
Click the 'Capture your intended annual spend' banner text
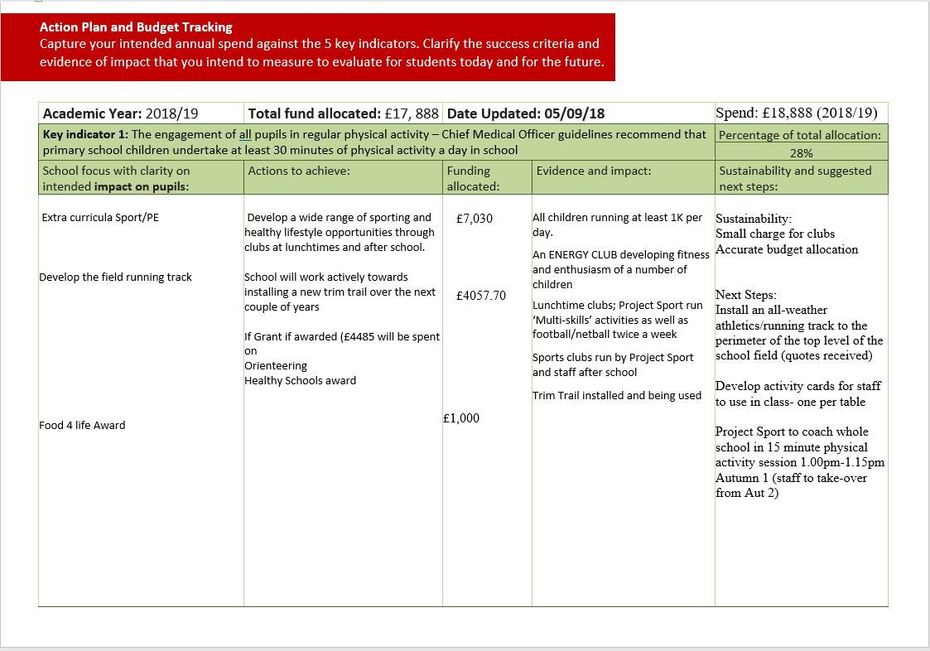(322, 53)
